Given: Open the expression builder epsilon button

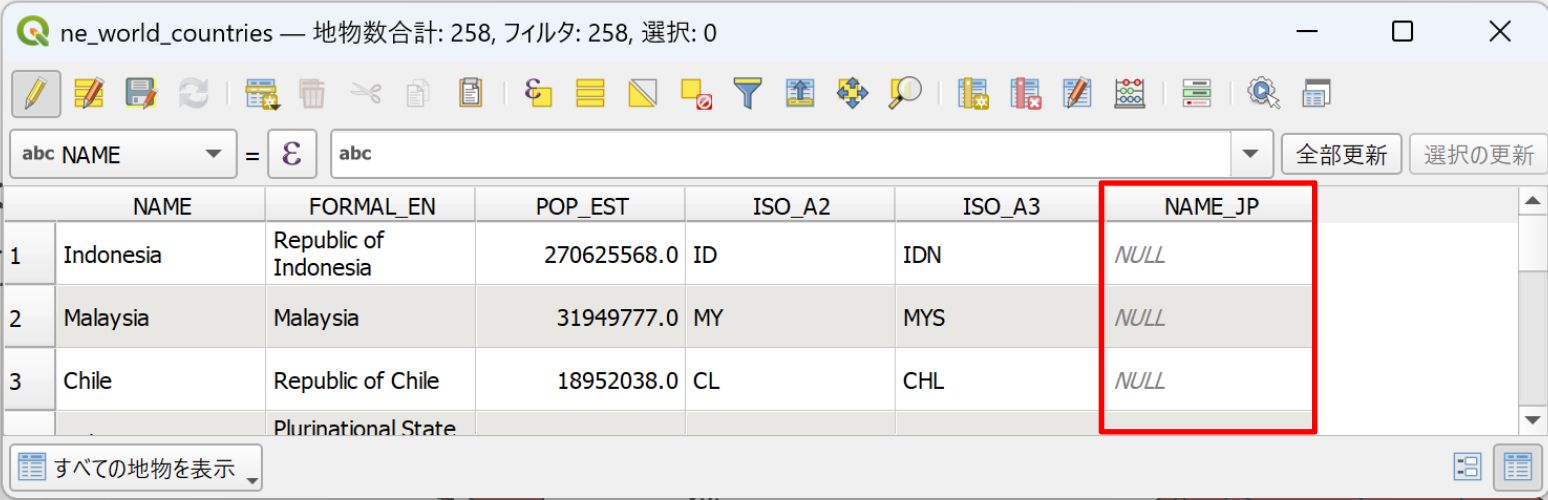Looking at the screenshot, I should (292, 154).
